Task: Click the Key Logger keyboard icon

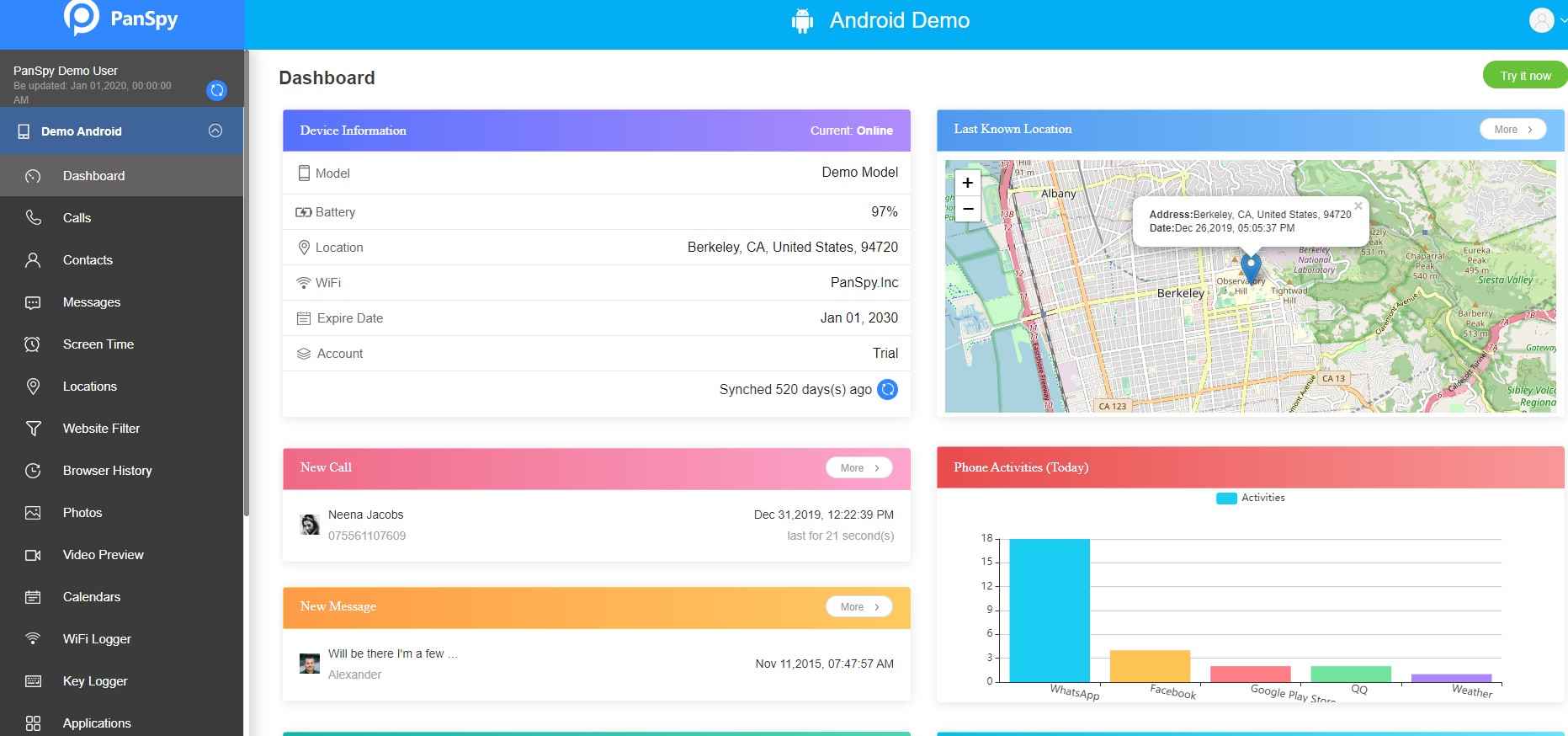Action: pos(33,681)
